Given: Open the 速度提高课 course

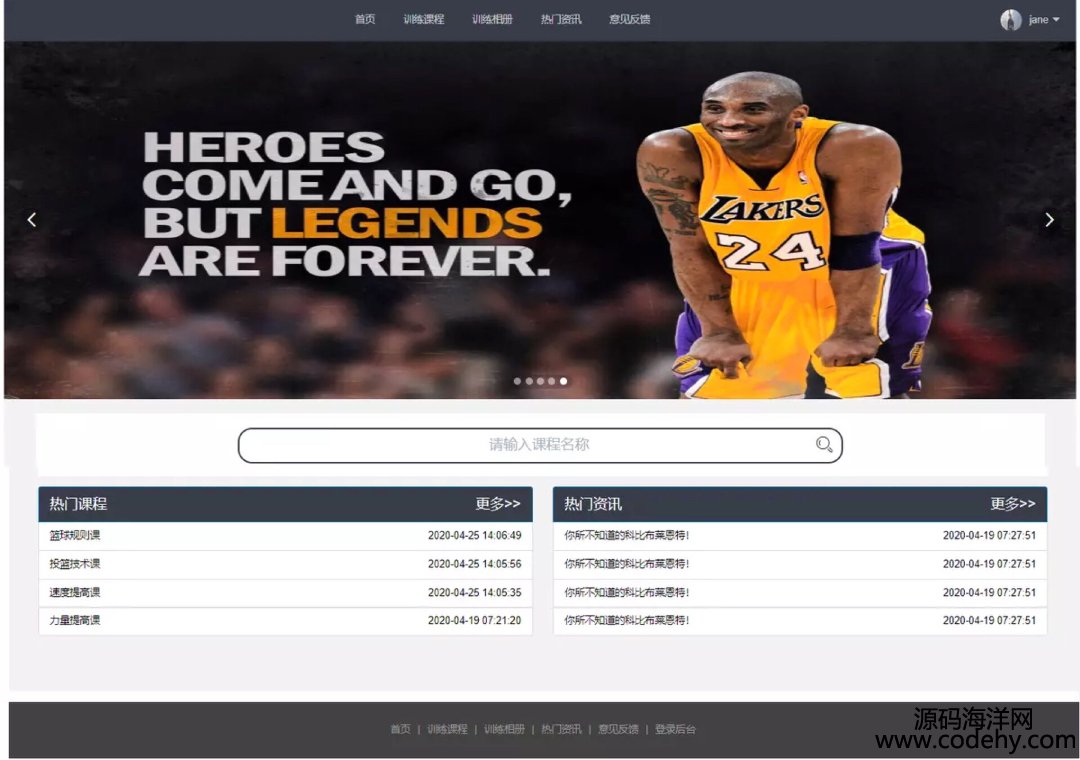Looking at the screenshot, I should (74, 592).
